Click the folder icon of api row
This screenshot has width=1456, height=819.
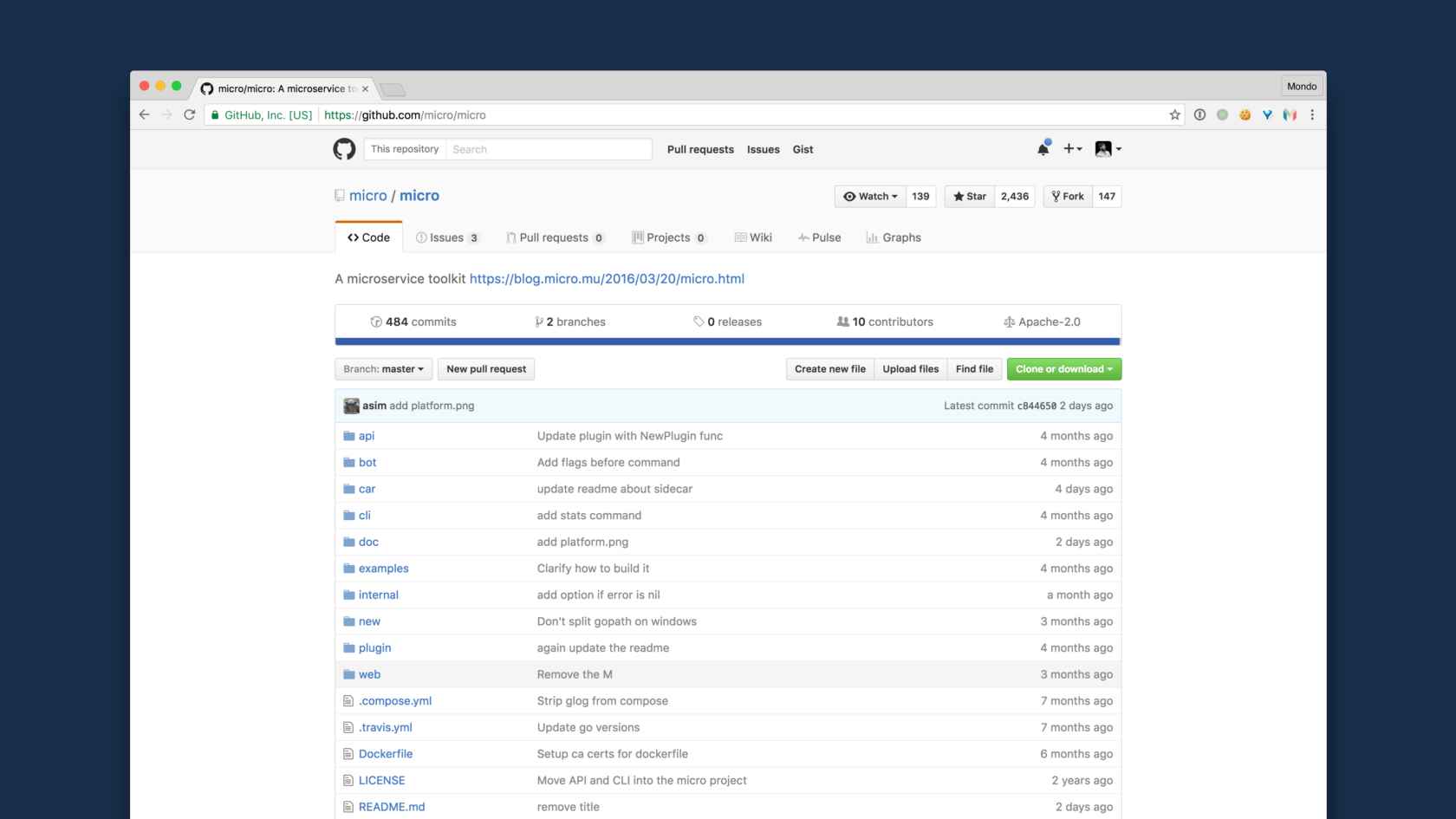coord(349,436)
